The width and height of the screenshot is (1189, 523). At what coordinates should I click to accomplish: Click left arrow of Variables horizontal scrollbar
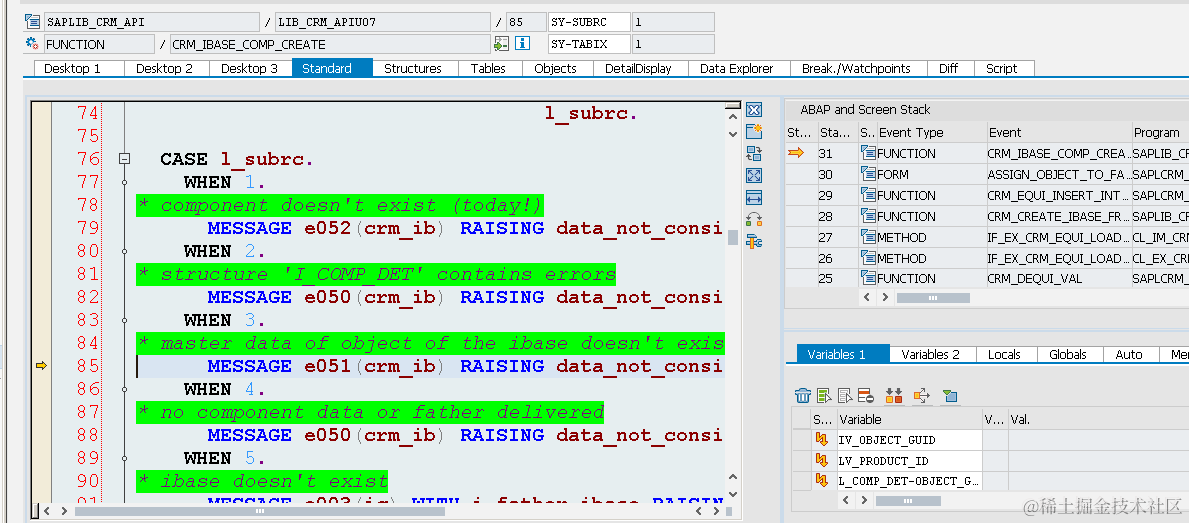pos(844,501)
